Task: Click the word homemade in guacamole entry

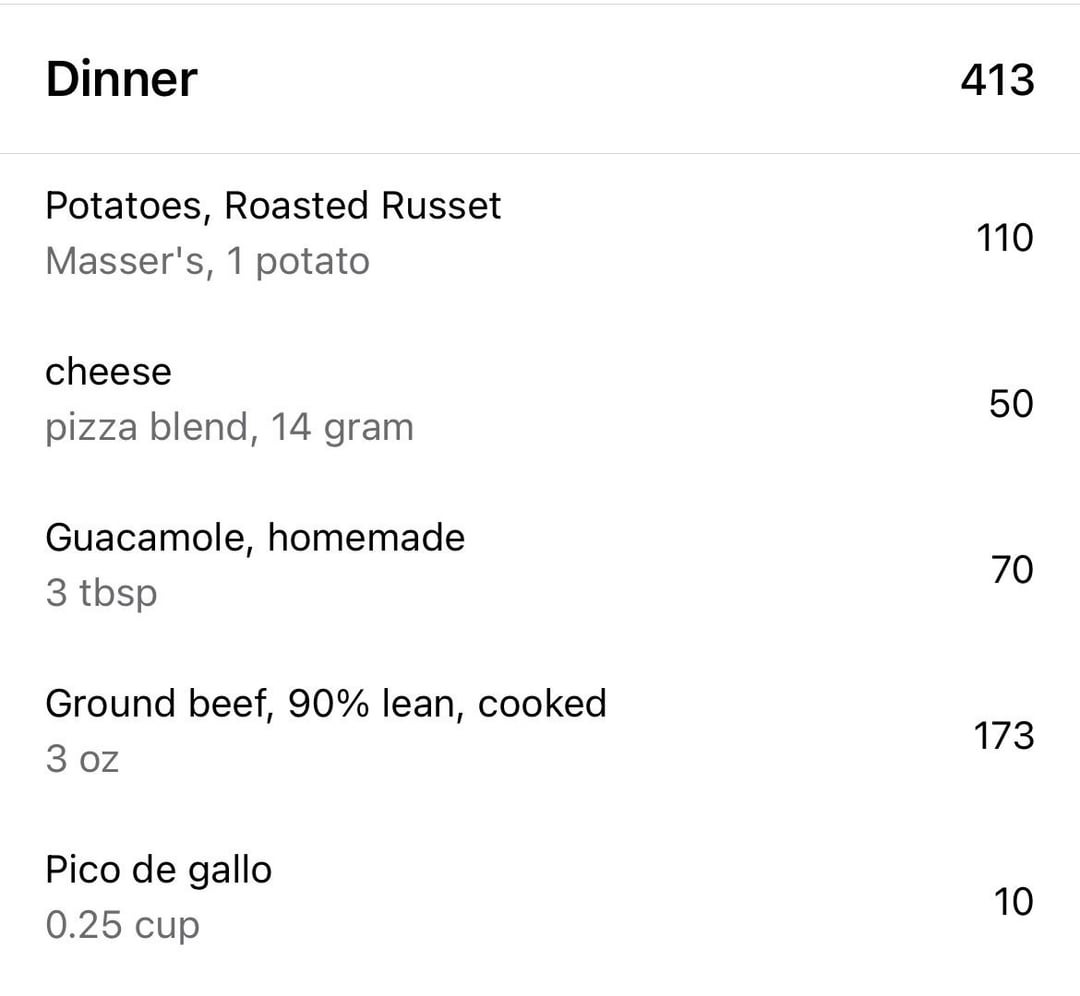Action: pyautogui.click(x=366, y=537)
